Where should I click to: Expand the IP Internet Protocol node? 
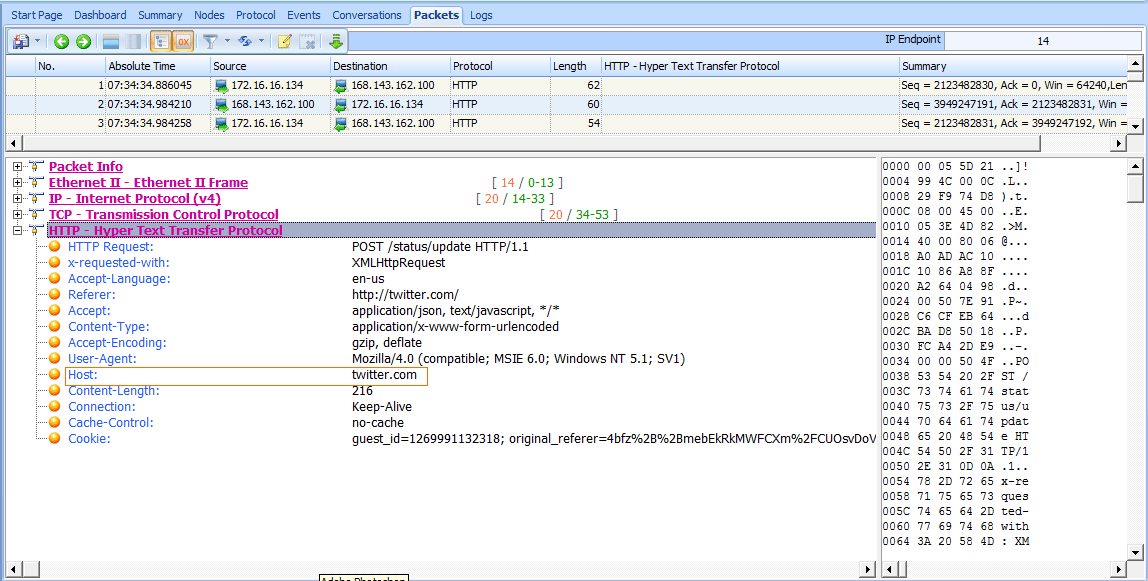pos(18,199)
